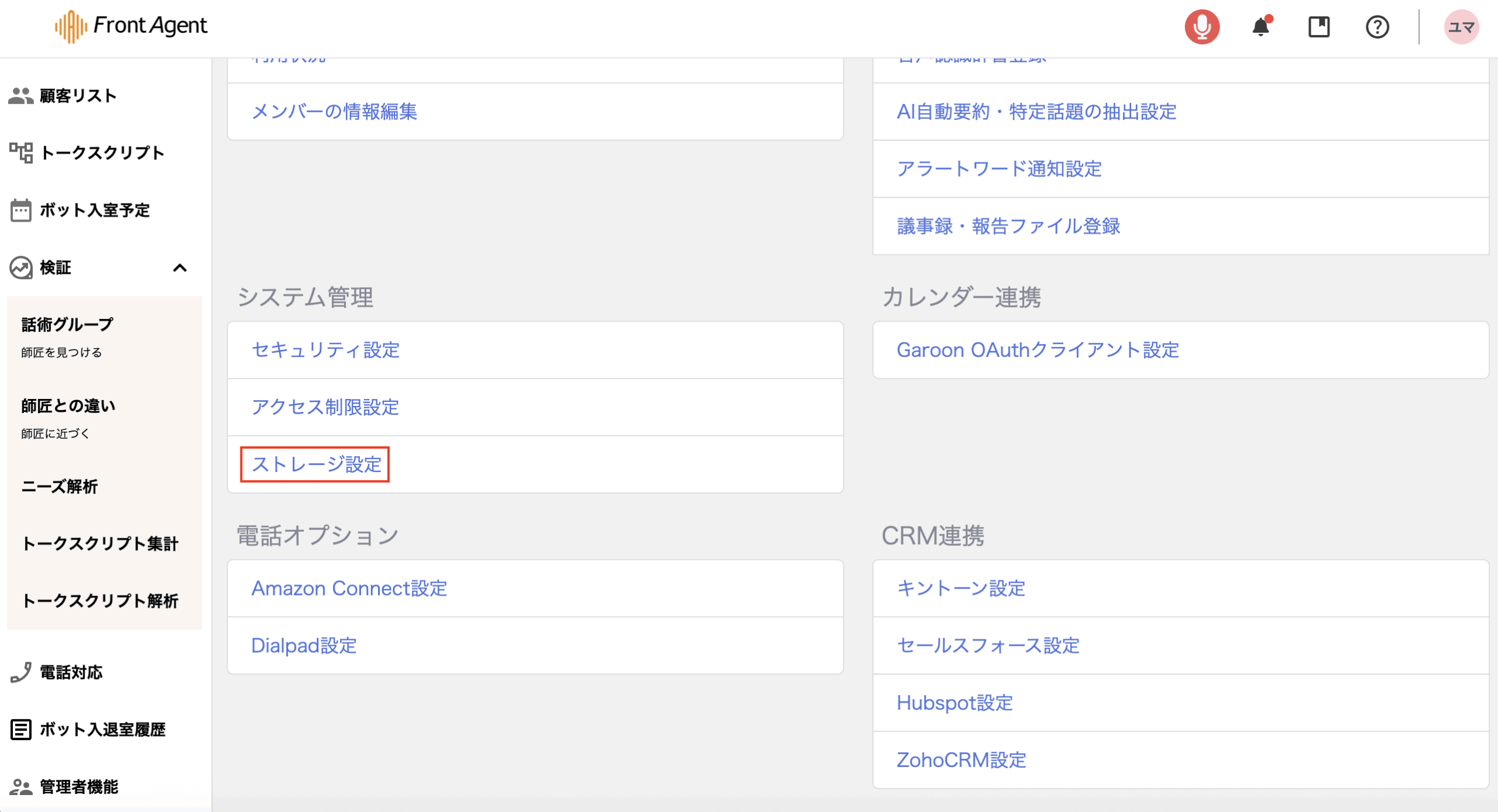Collapse the 検証 section chevron

[x=180, y=268]
